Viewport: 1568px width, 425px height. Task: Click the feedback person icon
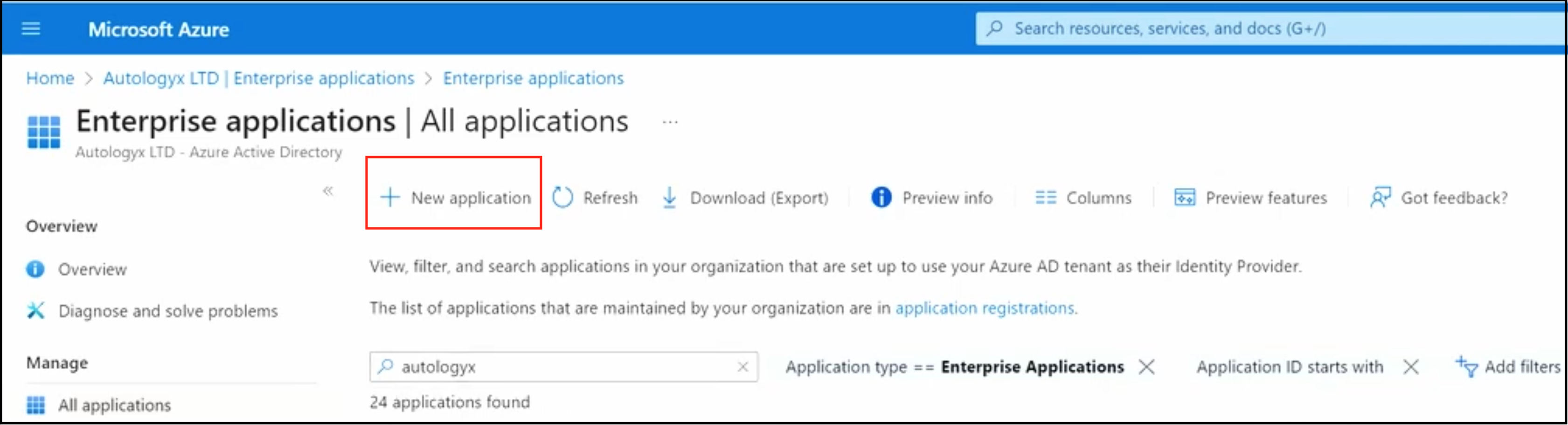click(1380, 198)
